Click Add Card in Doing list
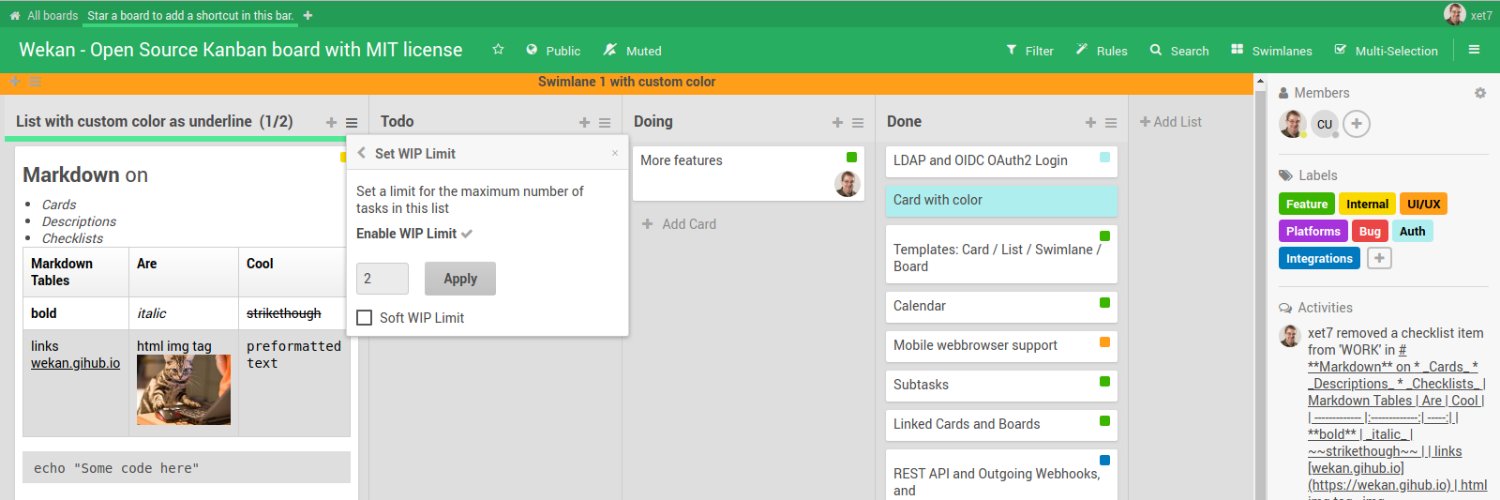This screenshot has width=1500, height=500. [679, 224]
